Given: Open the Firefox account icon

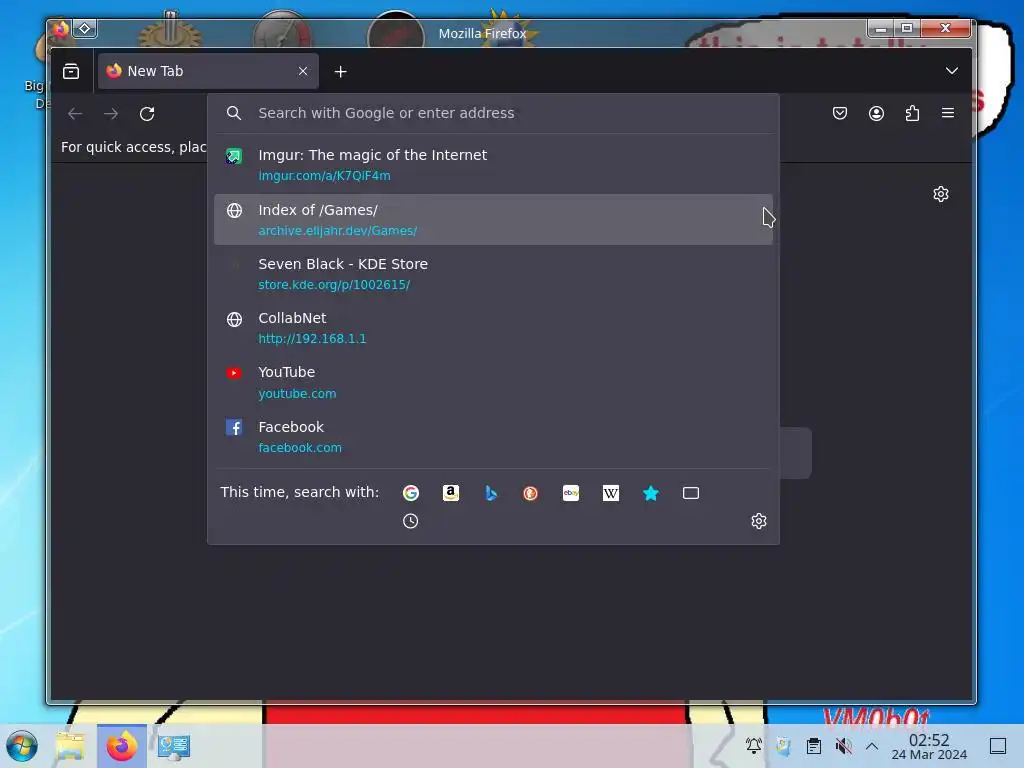Looking at the screenshot, I should click(876, 113).
